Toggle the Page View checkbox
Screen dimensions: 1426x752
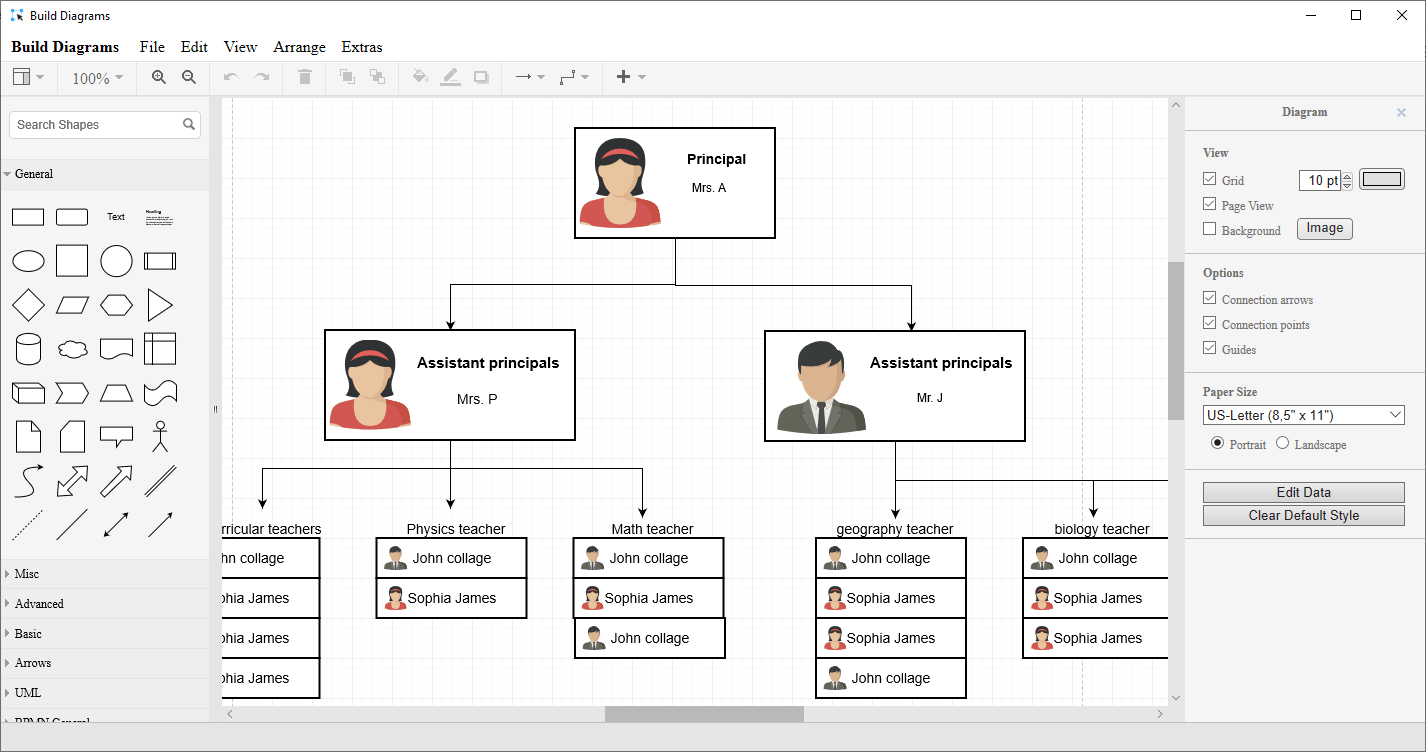coord(1210,204)
